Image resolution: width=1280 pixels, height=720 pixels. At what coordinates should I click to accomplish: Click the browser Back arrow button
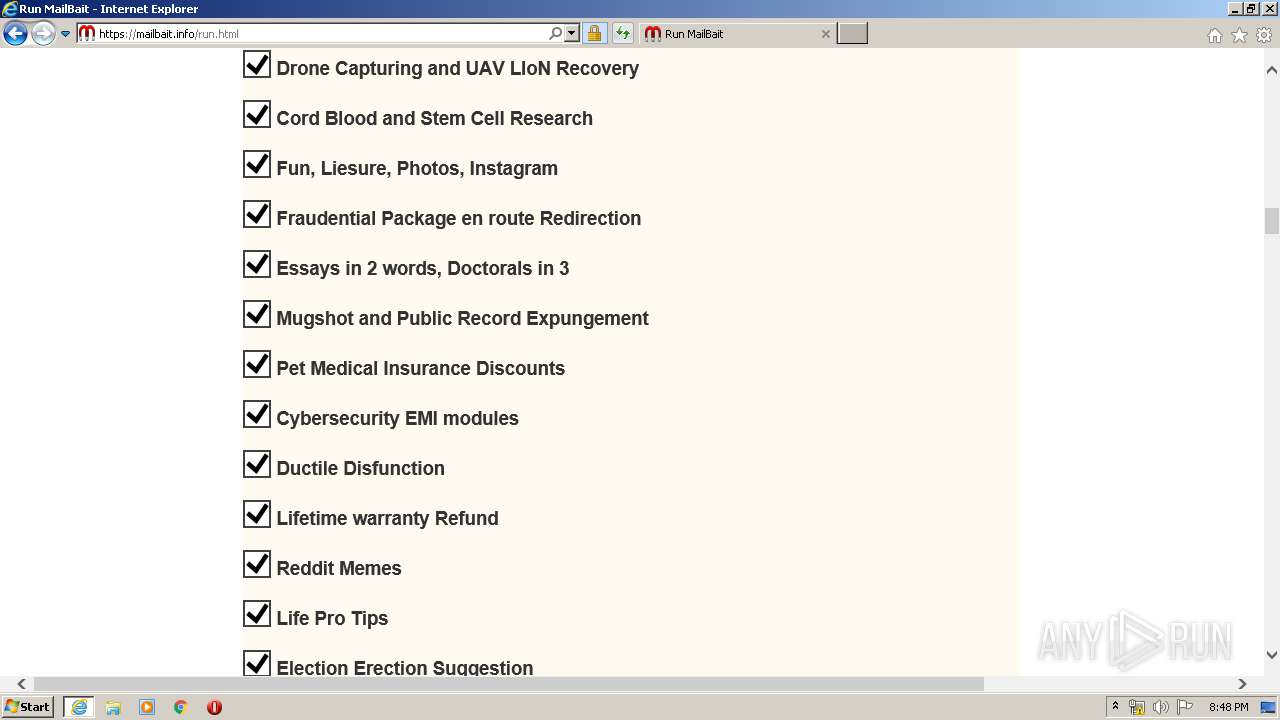click(x=15, y=34)
